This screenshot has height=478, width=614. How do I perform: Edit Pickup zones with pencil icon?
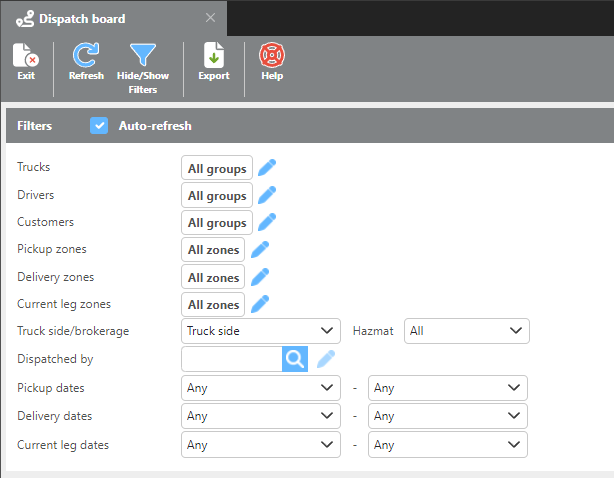pos(260,249)
